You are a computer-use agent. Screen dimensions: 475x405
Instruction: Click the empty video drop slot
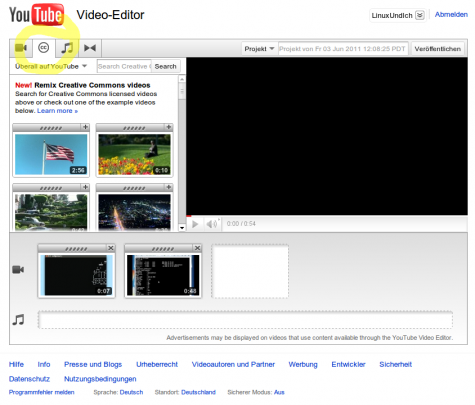point(250,271)
